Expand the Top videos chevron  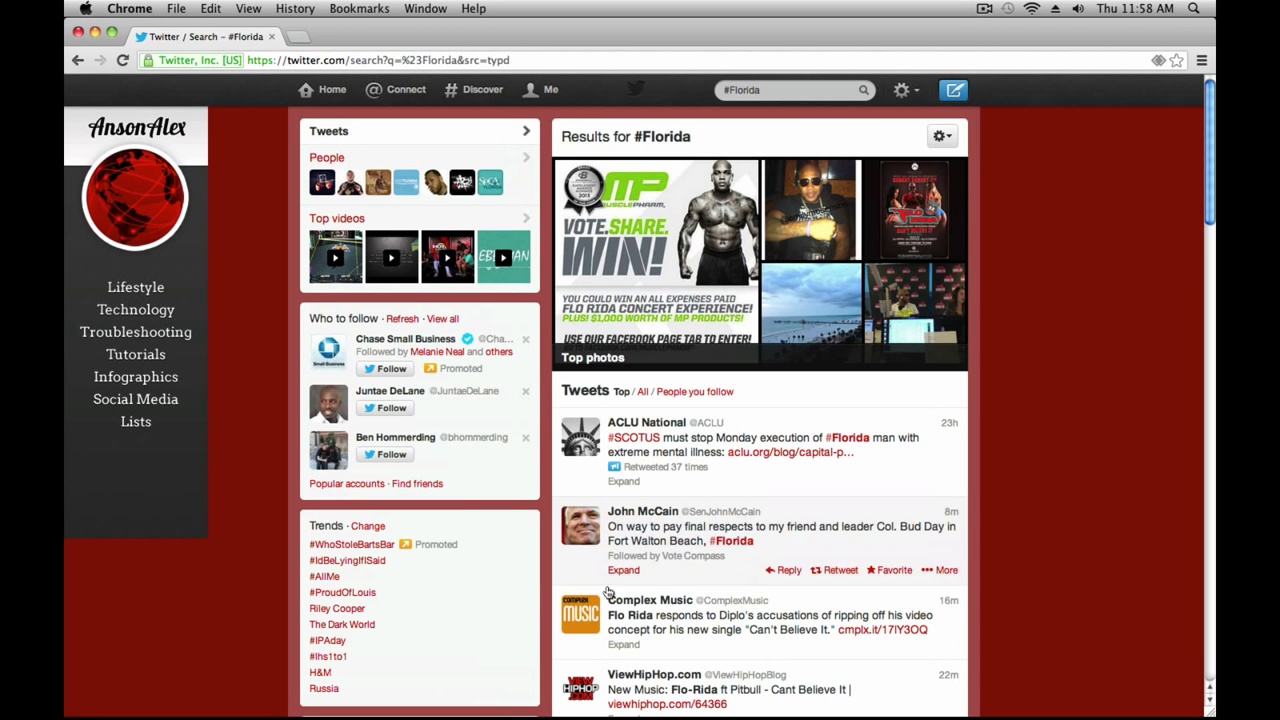click(x=526, y=218)
